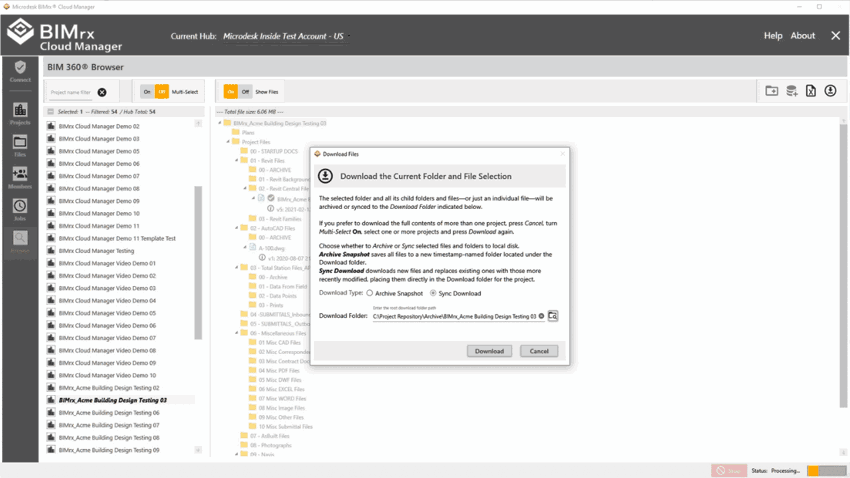The height and width of the screenshot is (478, 850).
Task: Collapse the 06 - Miscellaneous Files folder
Action: pos(237,333)
